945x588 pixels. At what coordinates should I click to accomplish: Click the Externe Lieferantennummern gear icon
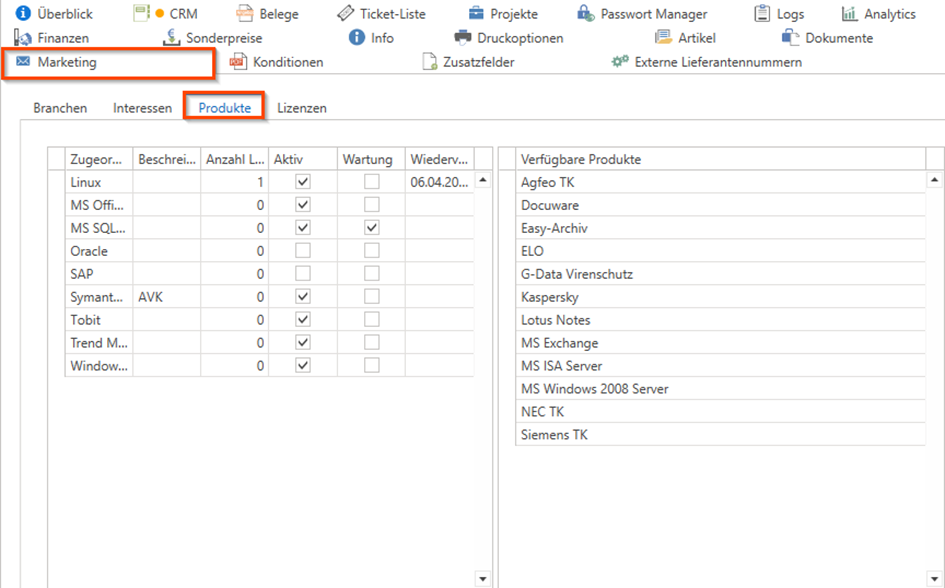click(x=620, y=62)
